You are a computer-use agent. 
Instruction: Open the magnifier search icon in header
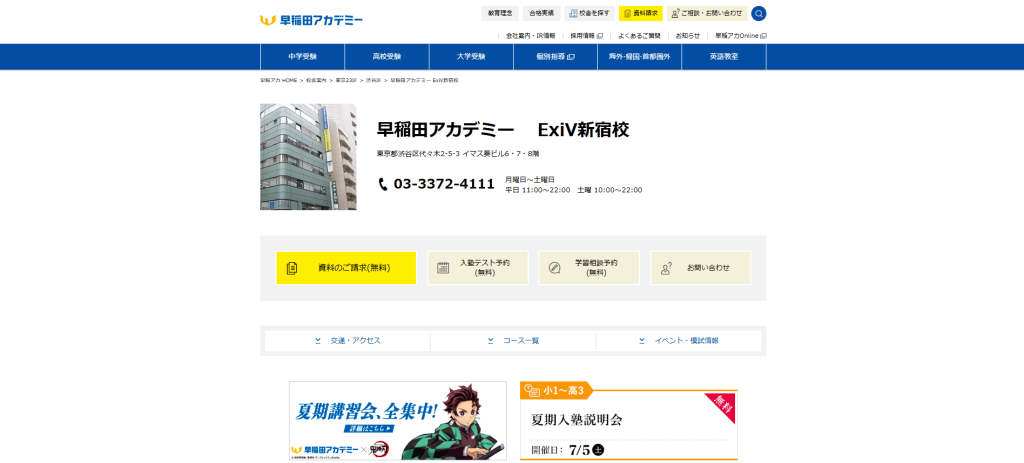759,13
